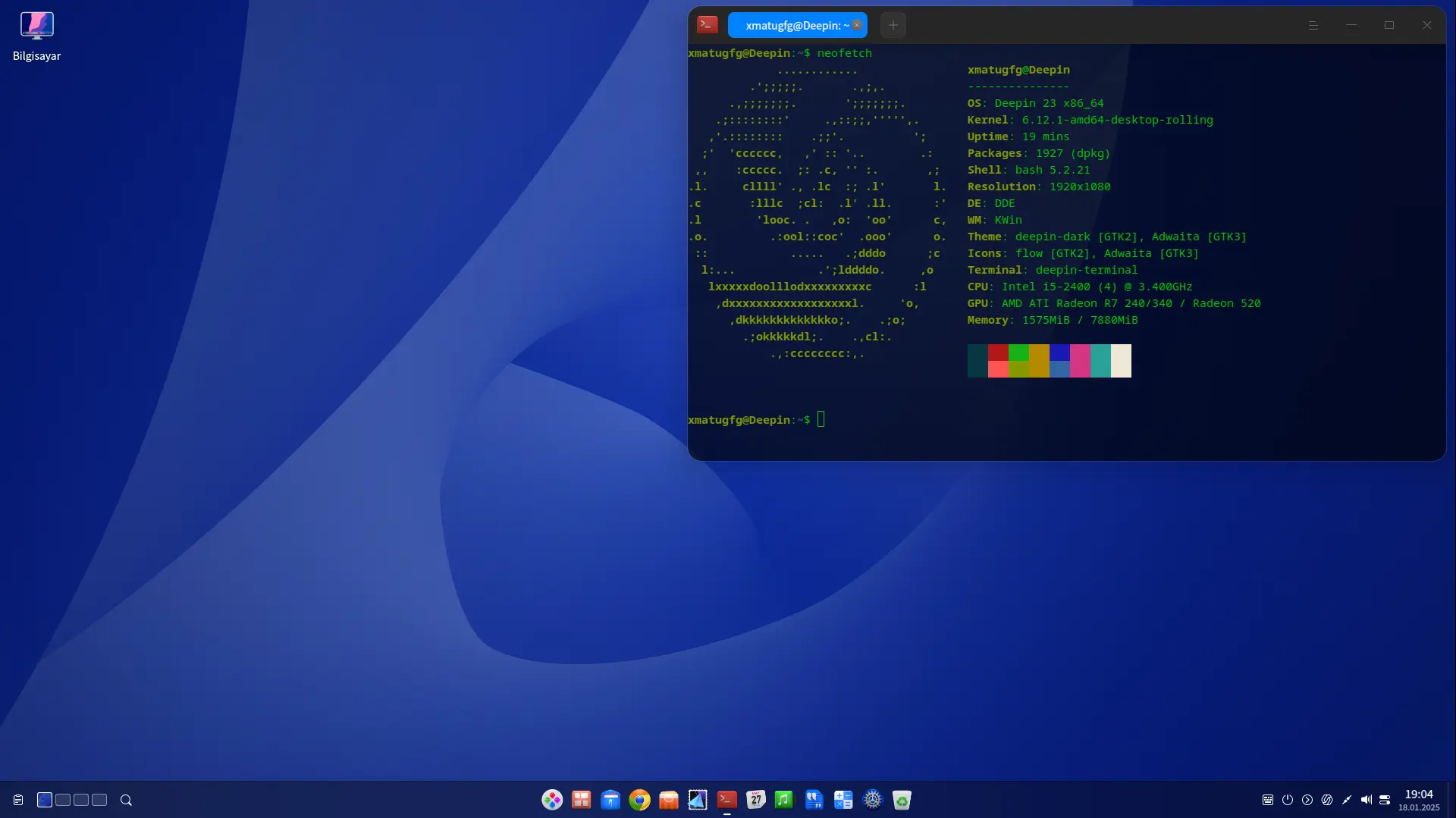
Task: Click the 'Uptime: 19 mins' line
Action: point(1018,136)
